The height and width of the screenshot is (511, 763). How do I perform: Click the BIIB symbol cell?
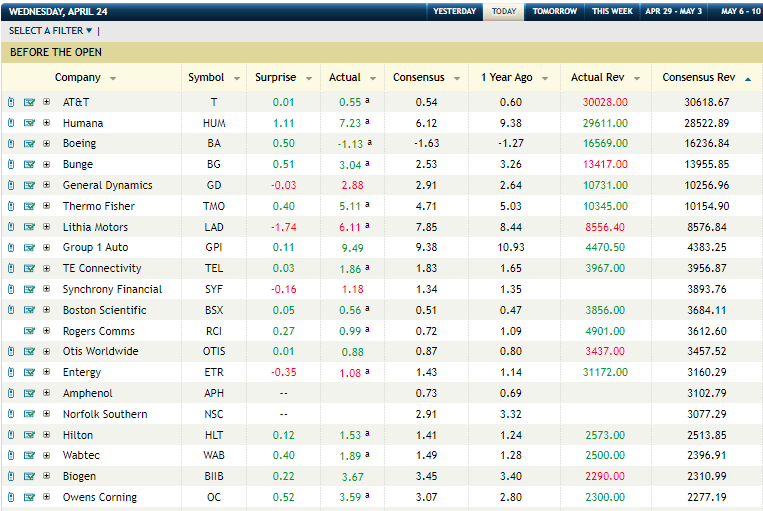214,476
